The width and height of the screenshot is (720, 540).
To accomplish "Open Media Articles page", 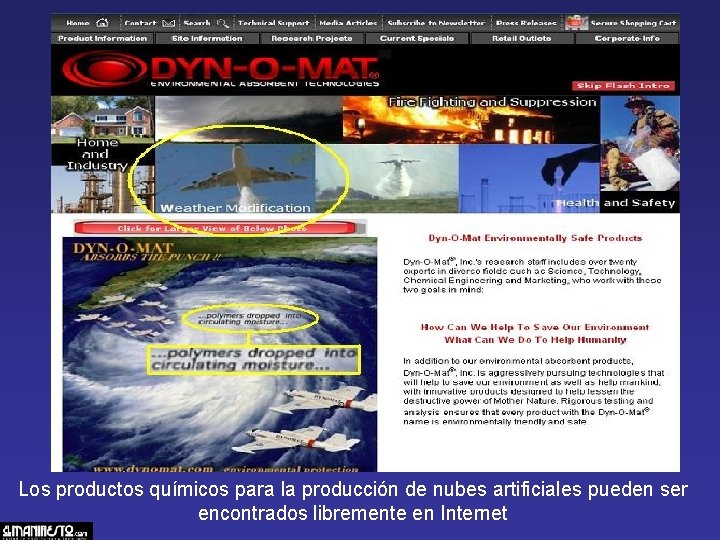I will (348, 23).
